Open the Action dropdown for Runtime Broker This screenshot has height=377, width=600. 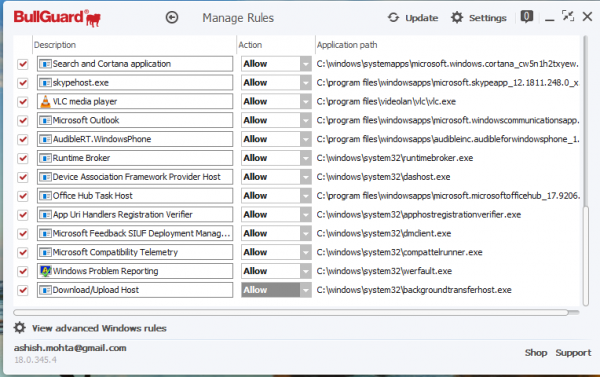pos(305,158)
